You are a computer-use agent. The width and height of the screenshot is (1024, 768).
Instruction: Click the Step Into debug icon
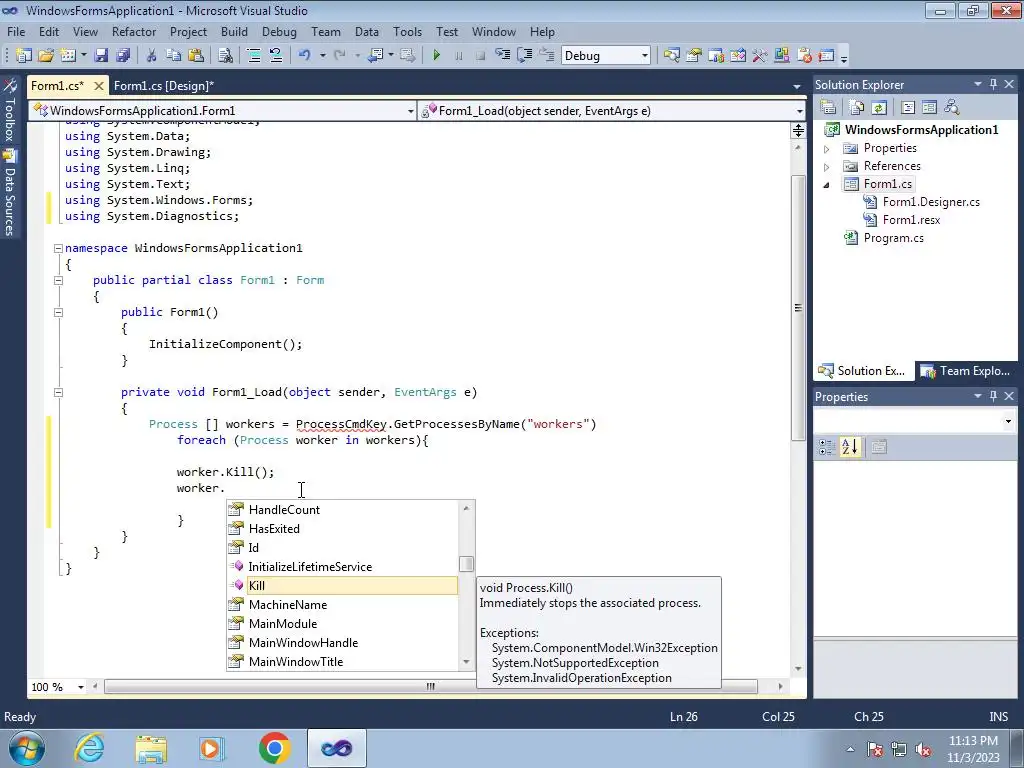click(502, 56)
